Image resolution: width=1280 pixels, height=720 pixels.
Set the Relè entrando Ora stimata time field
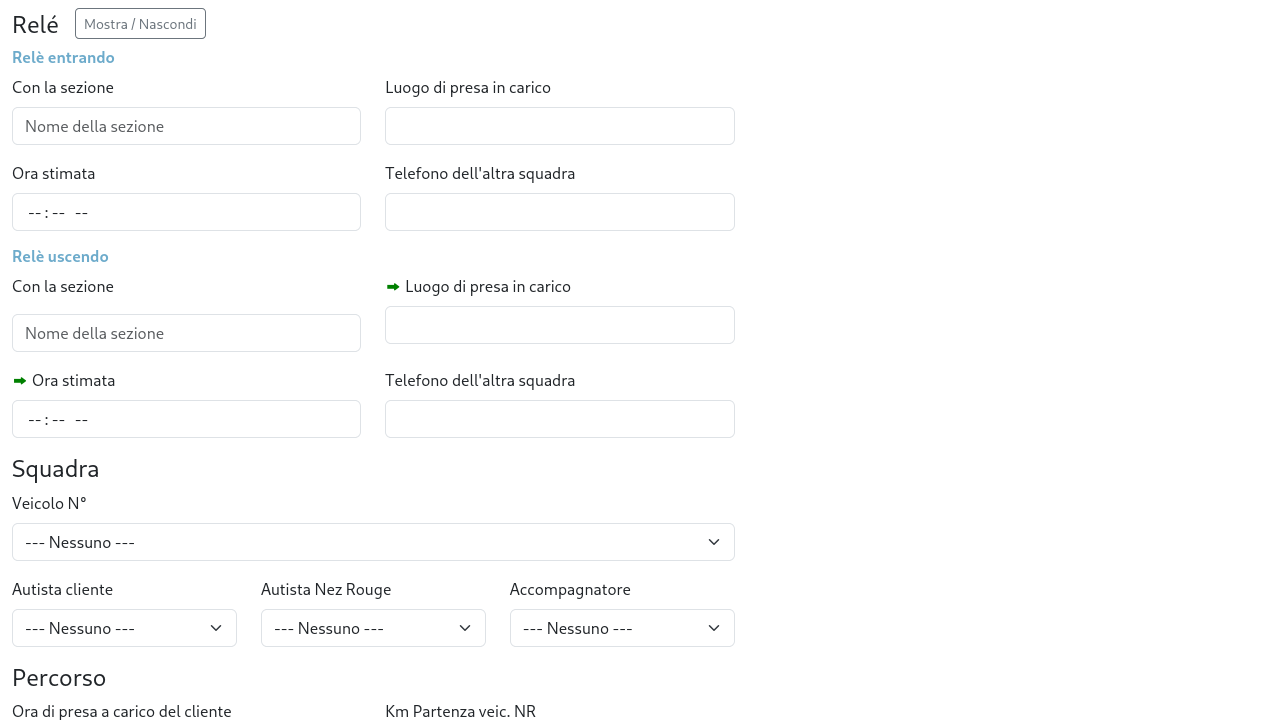186,212
